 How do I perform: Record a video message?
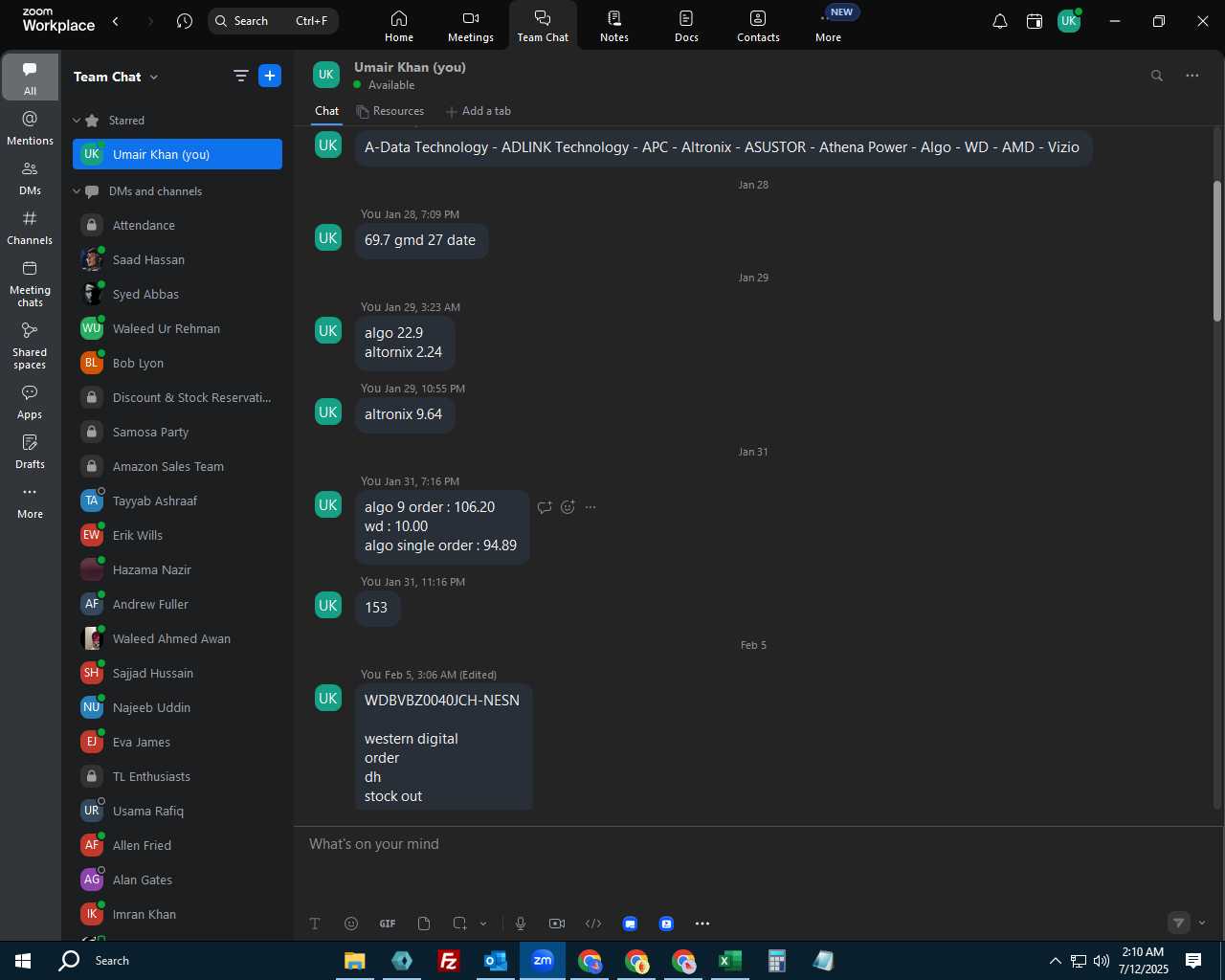click(x=557, y=924)
